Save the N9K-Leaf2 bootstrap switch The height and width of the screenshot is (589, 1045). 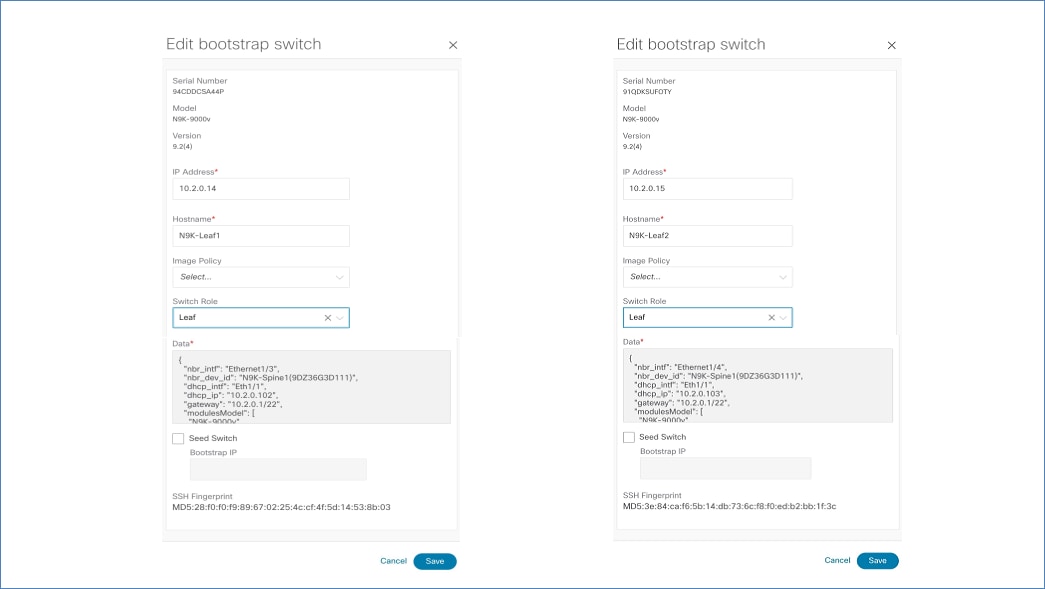[878, 561]
